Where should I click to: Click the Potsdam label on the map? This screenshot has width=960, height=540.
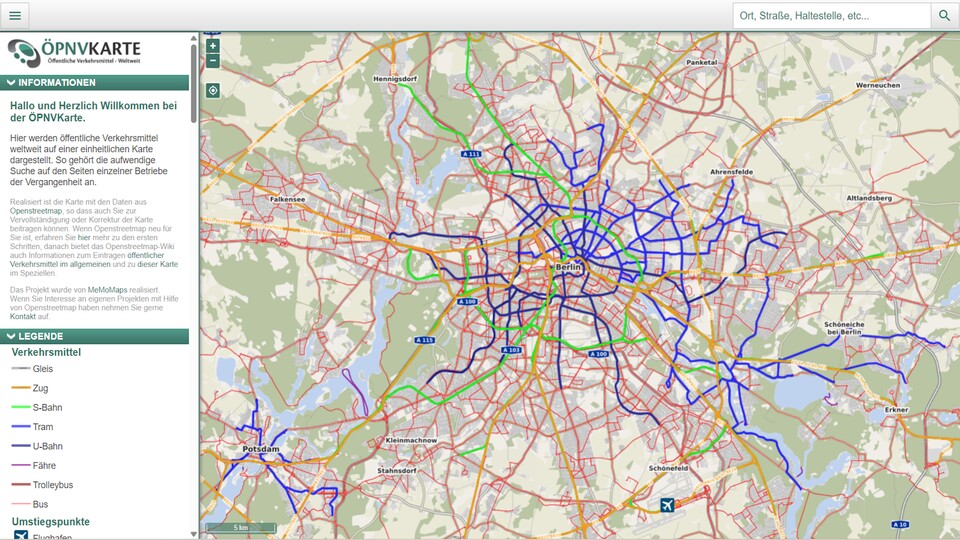[261, 449]
